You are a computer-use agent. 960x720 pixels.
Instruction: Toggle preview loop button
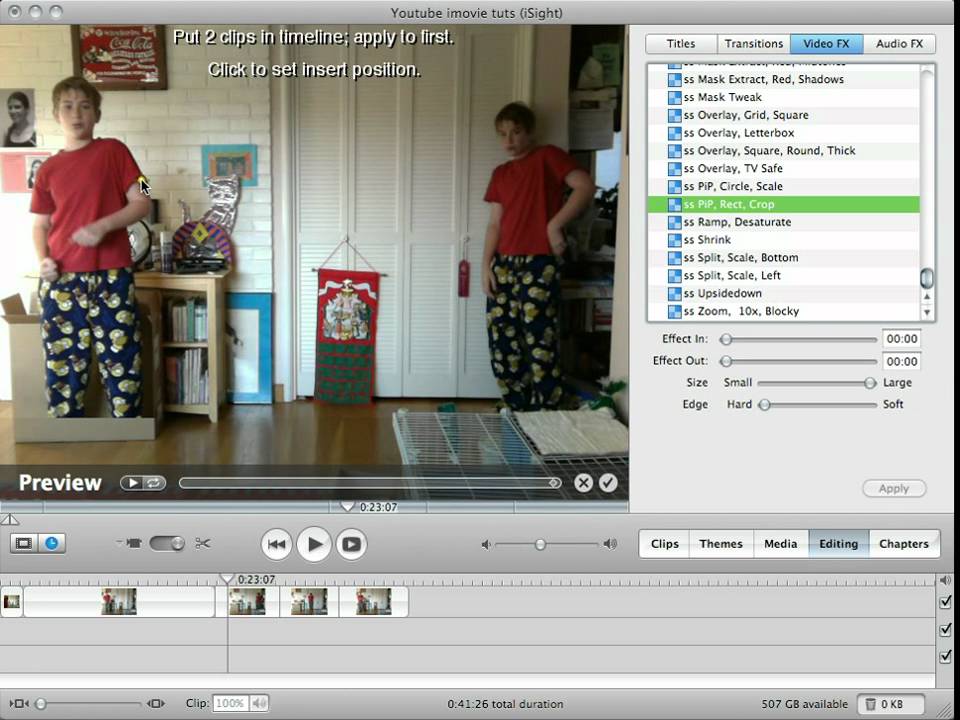pyautogui.click(x=154, y=483)
